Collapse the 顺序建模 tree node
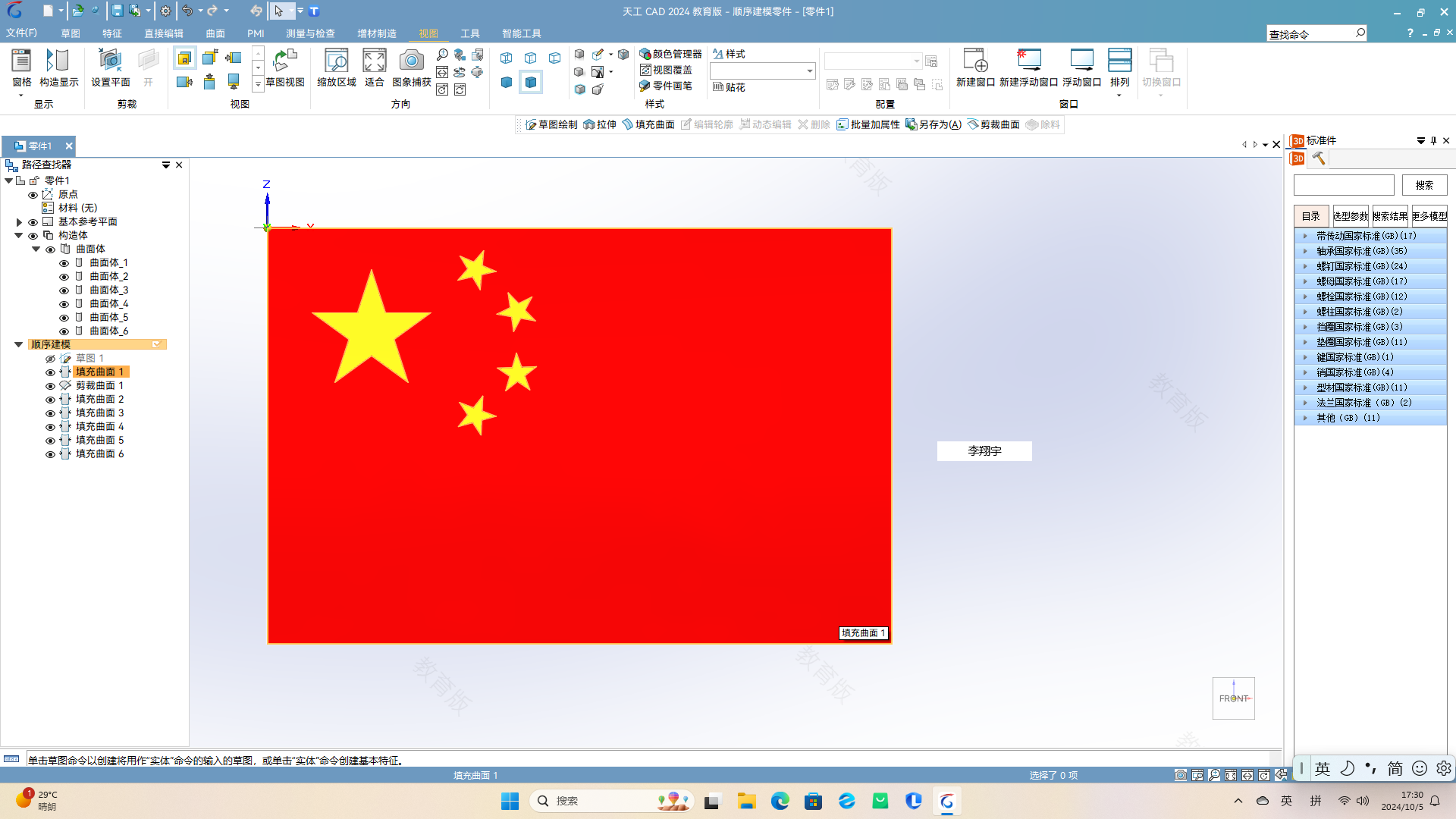1456x819 pixels. click(19, 345)
